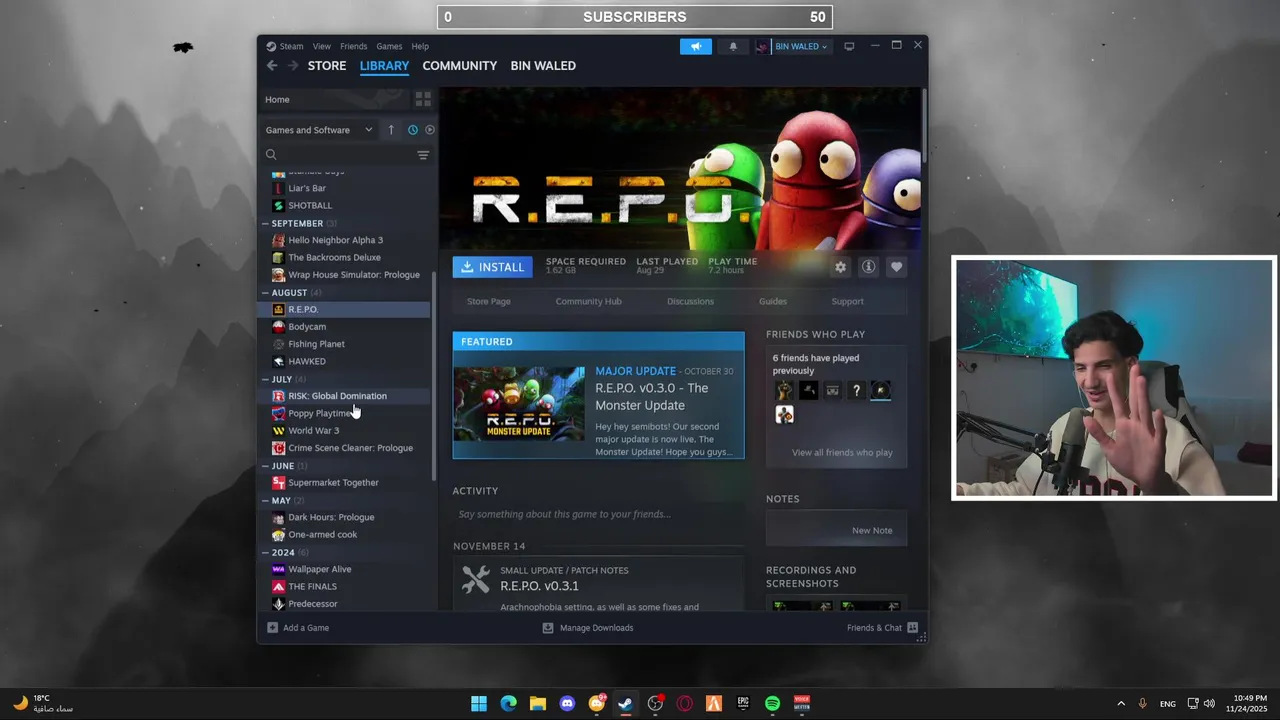Viewport: 1280px width, 720px height.
Task: Open File Explorer on the taskbar
Action: 537,704
